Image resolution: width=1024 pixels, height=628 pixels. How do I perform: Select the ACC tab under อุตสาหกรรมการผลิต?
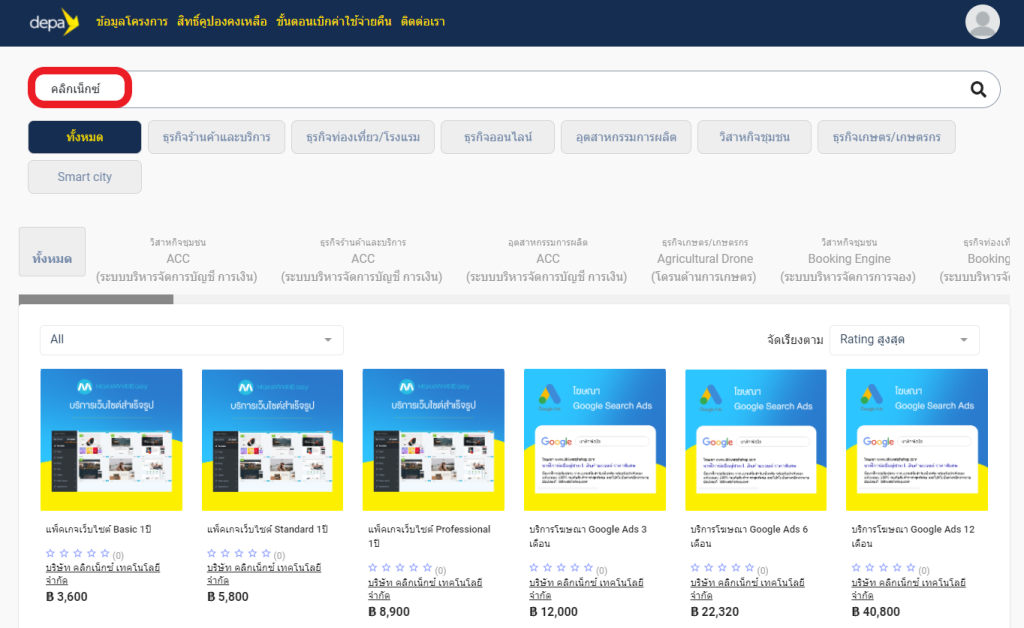click(x=547, y=259)
